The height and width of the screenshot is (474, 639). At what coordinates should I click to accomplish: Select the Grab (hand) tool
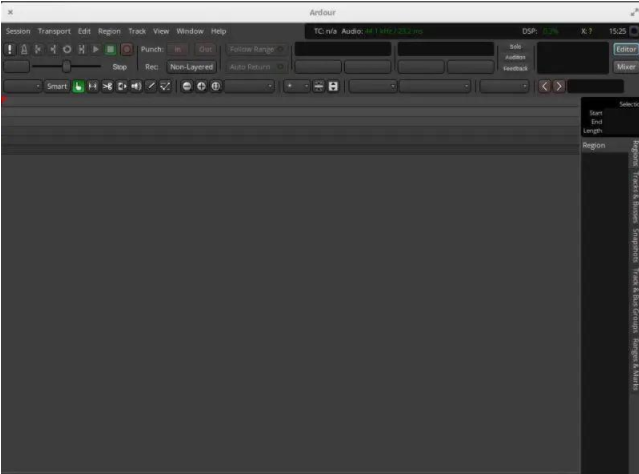pos(78,86)
